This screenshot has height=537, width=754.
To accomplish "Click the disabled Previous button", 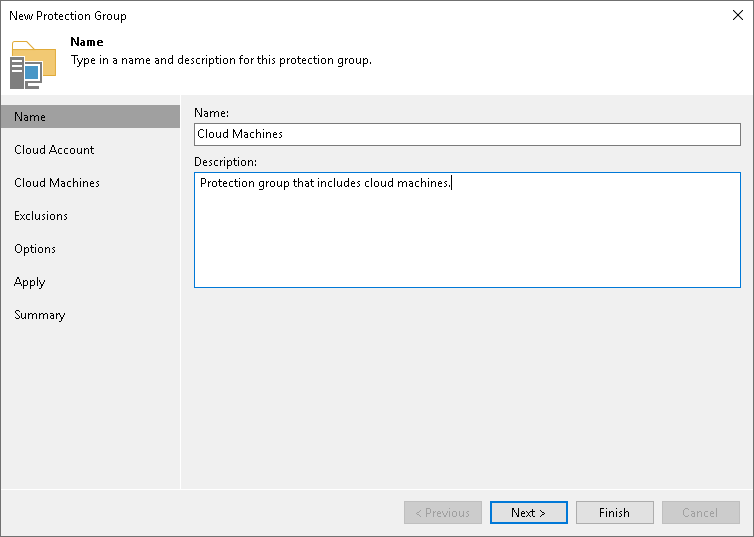I will [x=443, y=512].
